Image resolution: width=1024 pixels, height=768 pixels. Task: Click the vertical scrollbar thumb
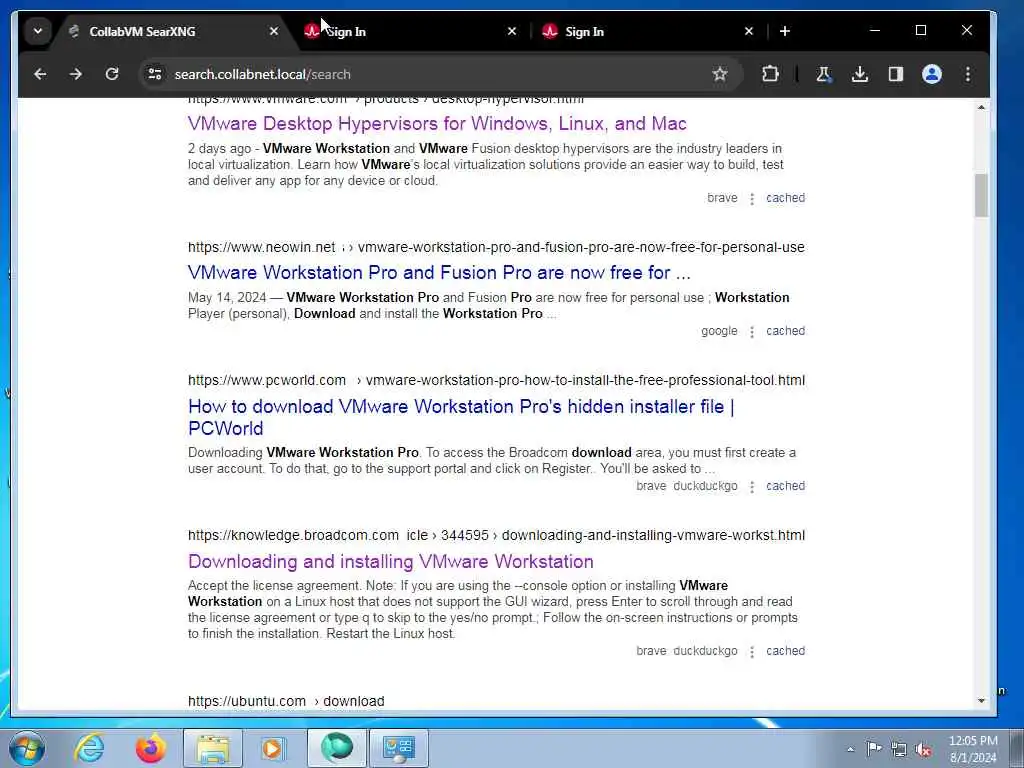pos(981,195)
